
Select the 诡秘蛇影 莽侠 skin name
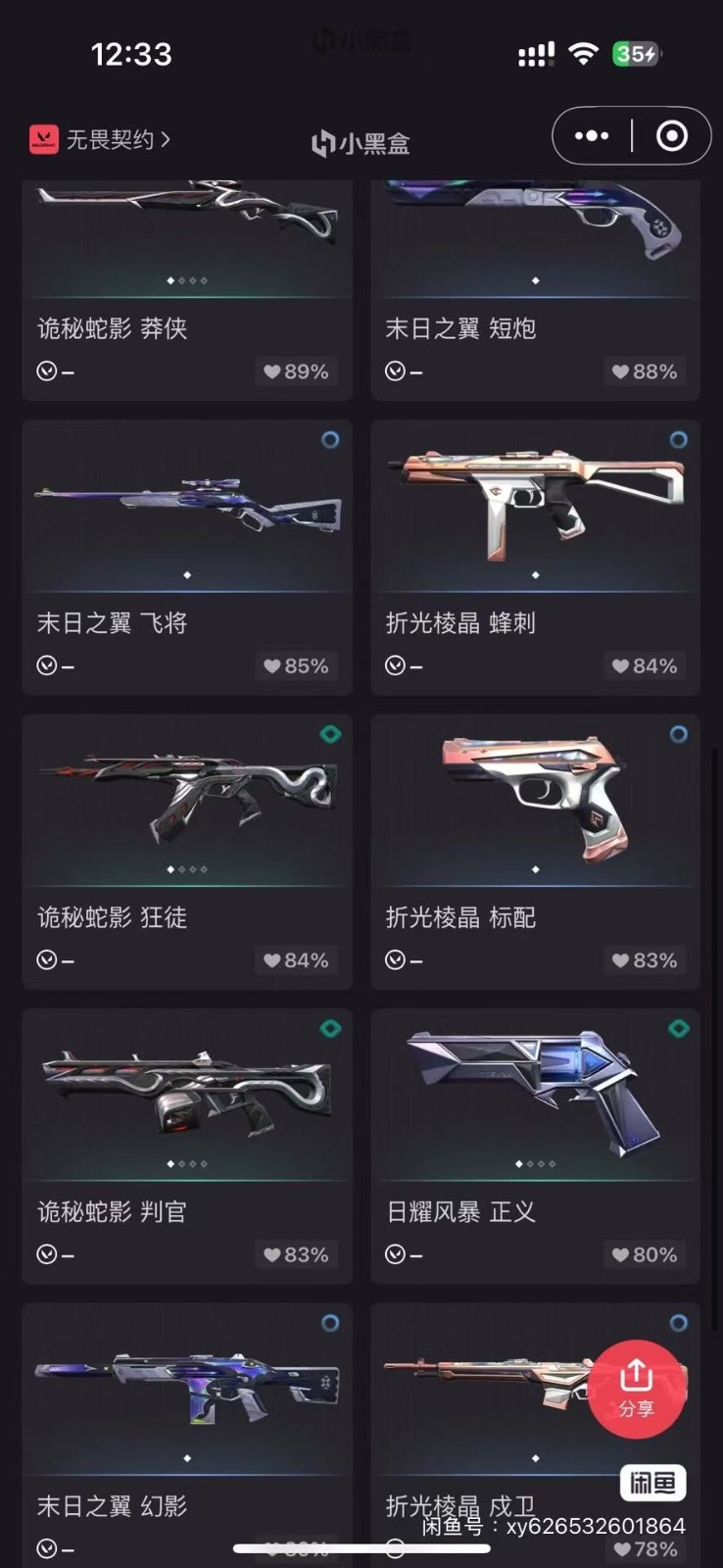[x=112, y=328]
